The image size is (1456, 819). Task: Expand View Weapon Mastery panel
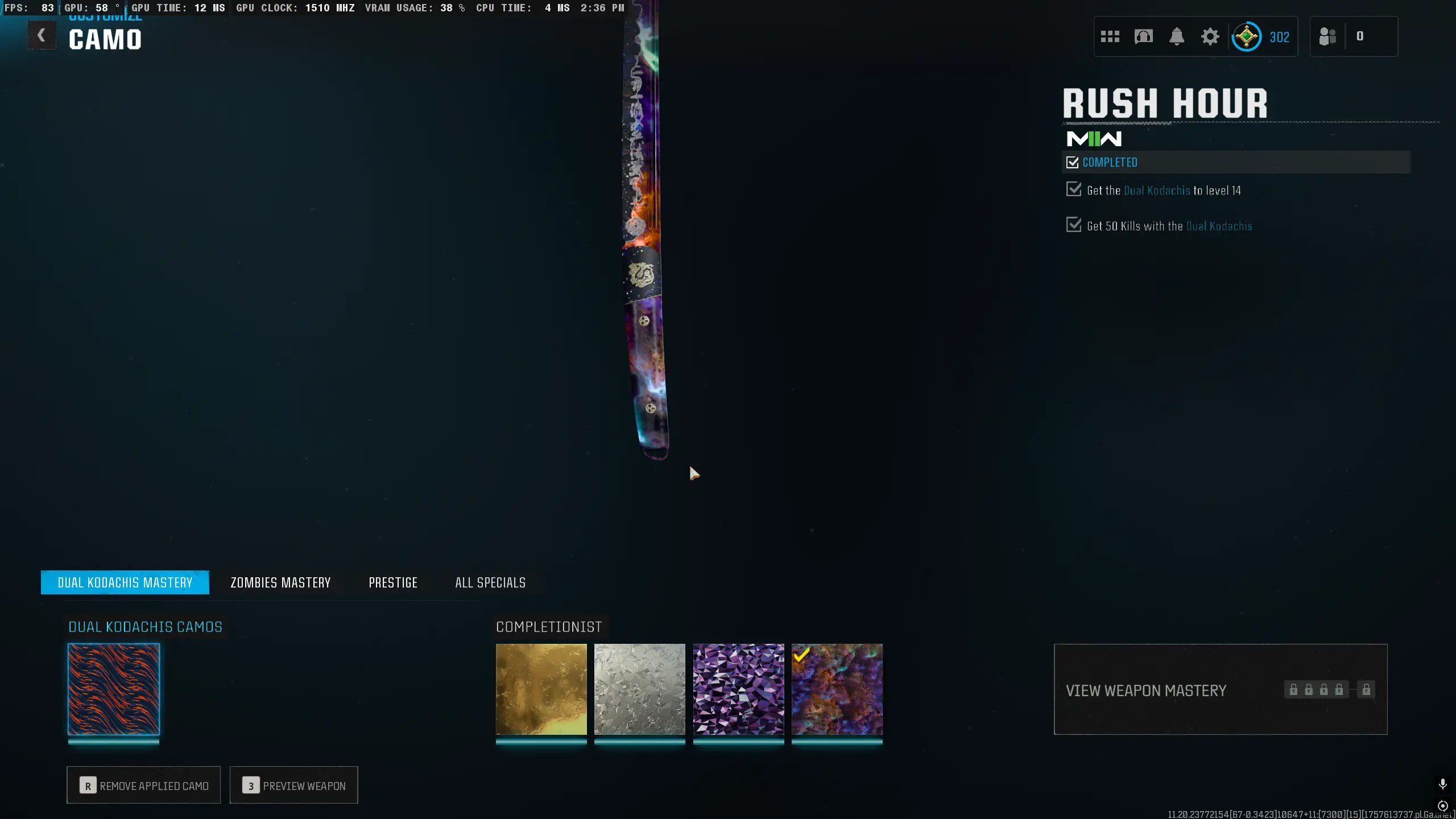pyautogui.click(x=1221, y=689)
